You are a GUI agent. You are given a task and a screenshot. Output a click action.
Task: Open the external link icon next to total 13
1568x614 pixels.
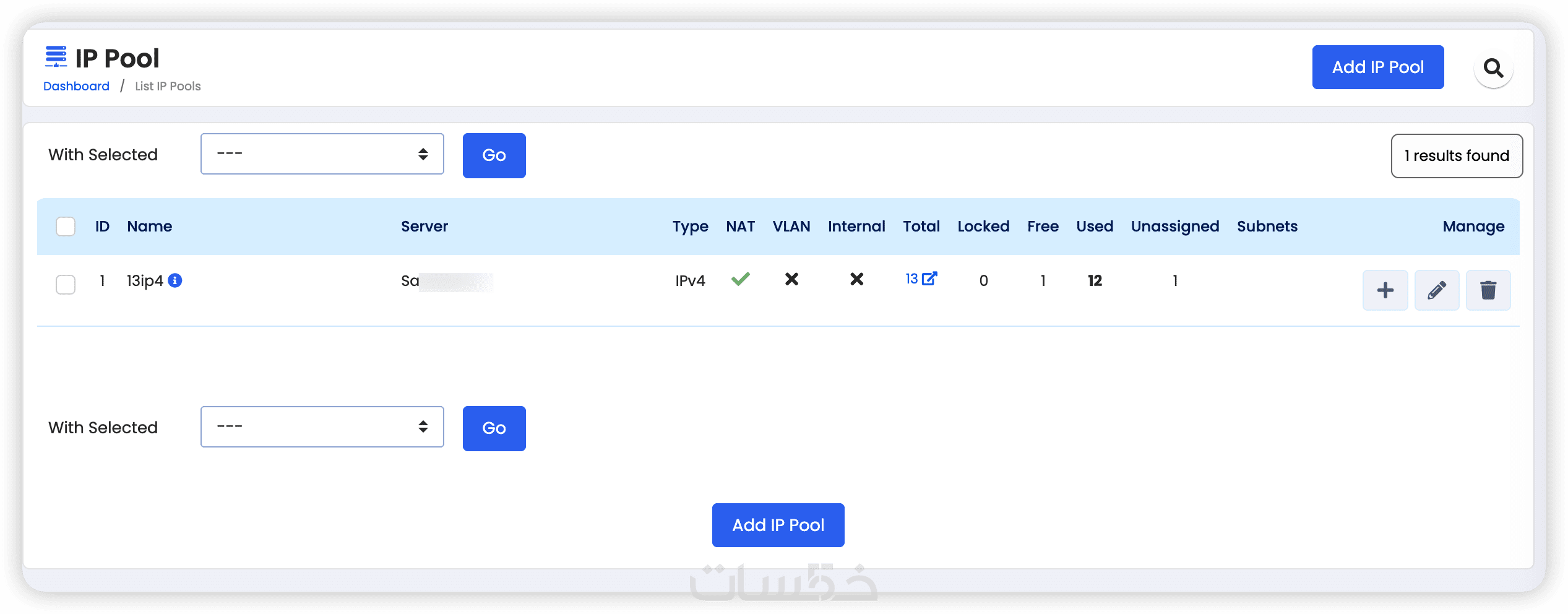point(929,279)
